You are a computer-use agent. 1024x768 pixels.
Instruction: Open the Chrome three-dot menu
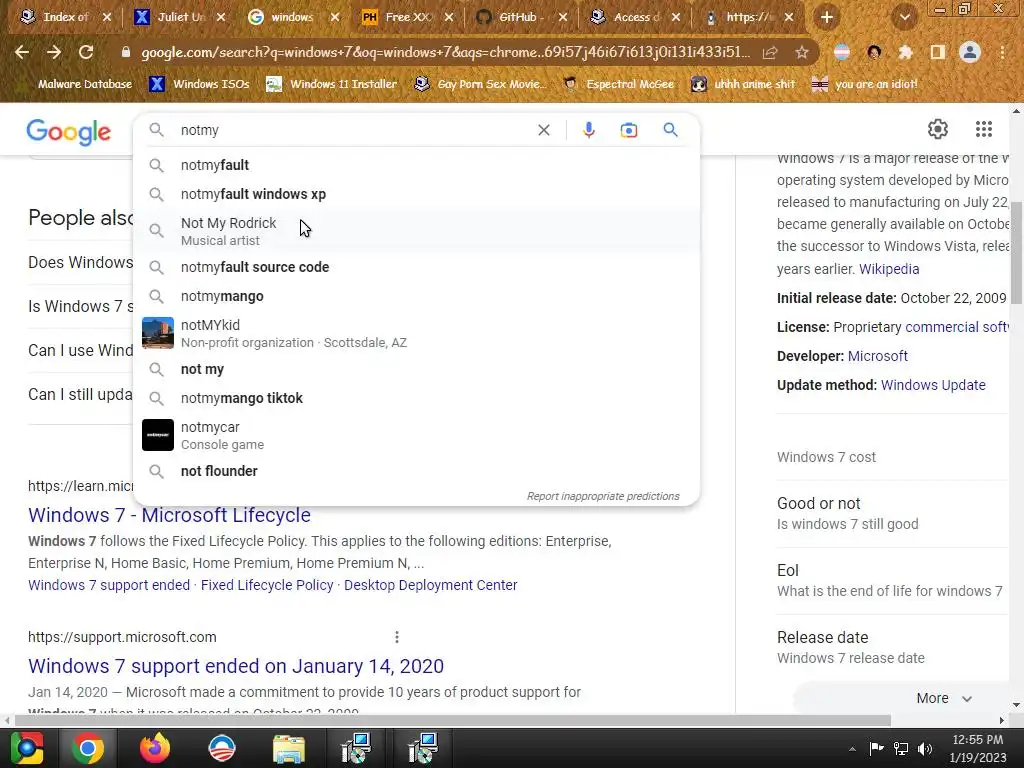(x=1002, y=52)
